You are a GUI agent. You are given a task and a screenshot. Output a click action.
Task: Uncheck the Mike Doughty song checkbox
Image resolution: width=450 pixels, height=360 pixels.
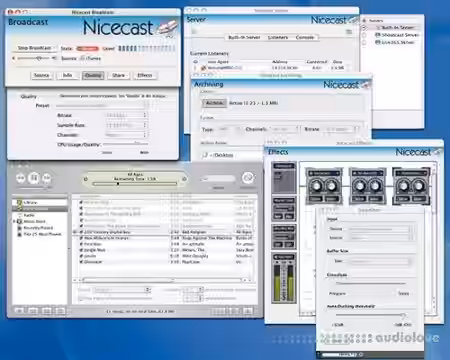point(81,256)
